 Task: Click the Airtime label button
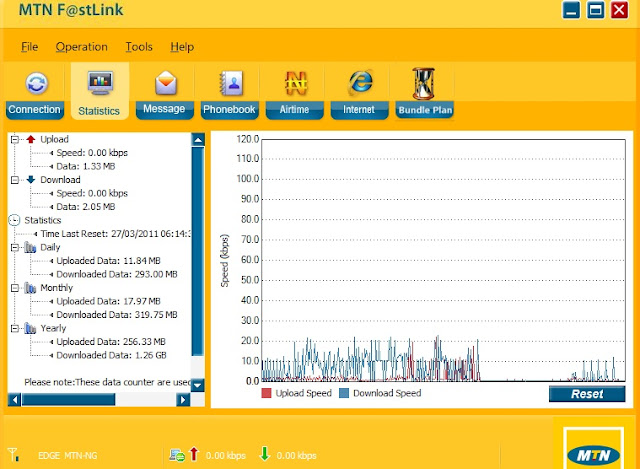pyautogui.click(x=294, y=110)
